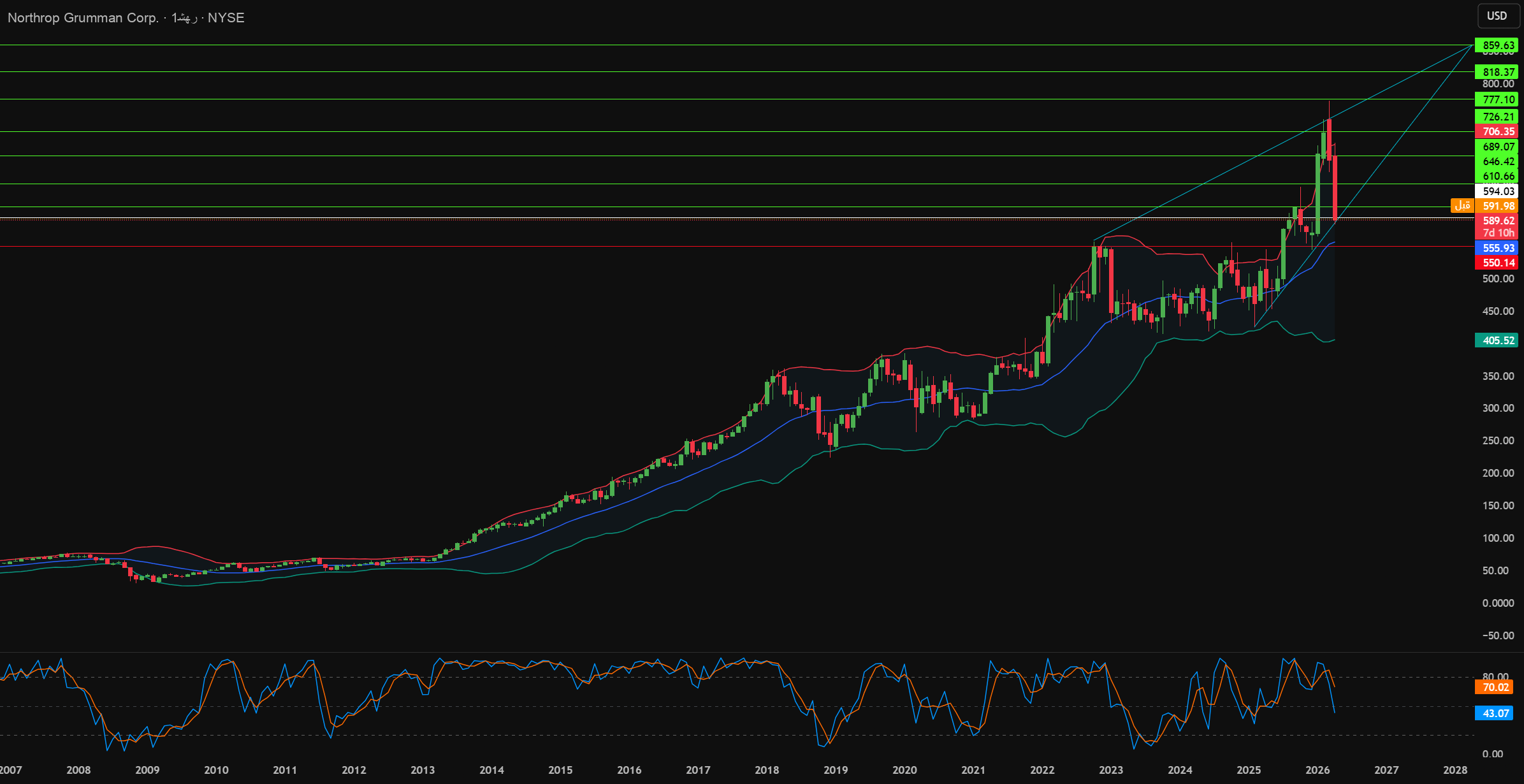Click the red 550.14 line label

tap(1497, 263)
